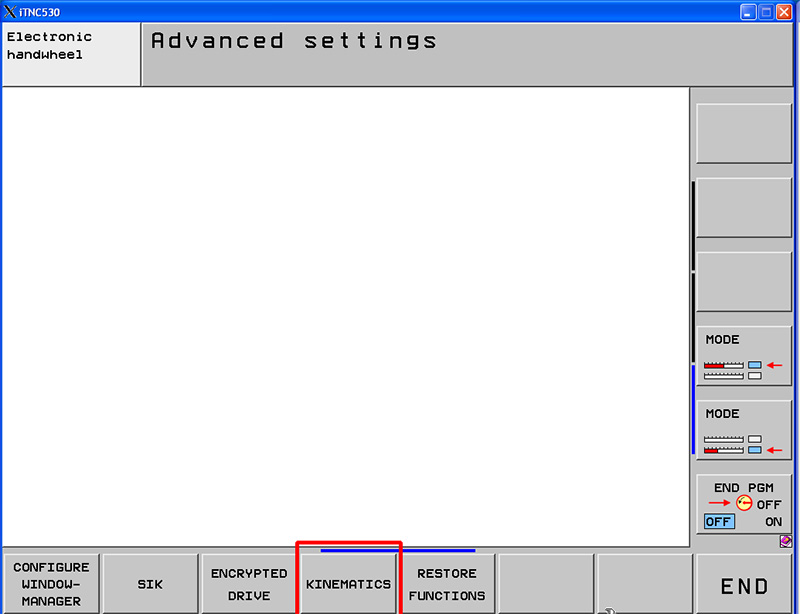Click inside the empty white display area

point(345,315)
